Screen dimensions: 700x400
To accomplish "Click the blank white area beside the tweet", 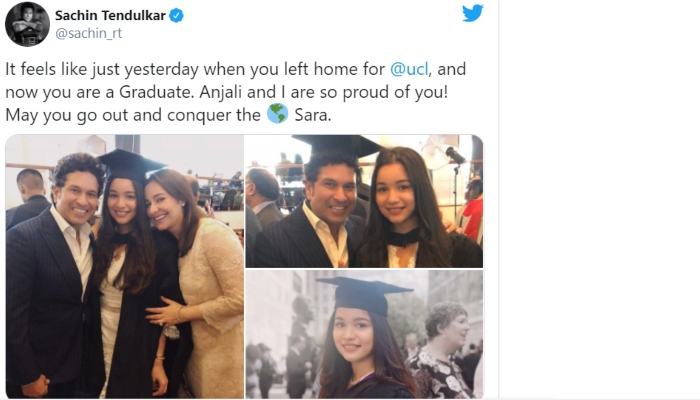I will (x=598, y=200).
